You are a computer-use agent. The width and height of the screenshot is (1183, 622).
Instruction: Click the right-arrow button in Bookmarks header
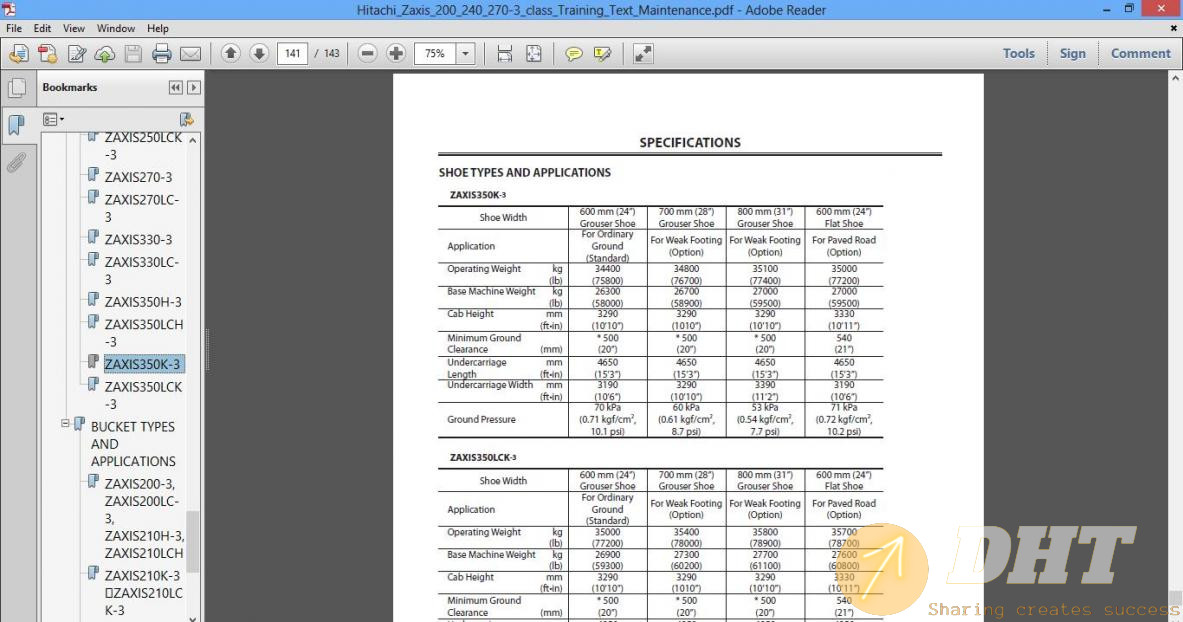194,88
